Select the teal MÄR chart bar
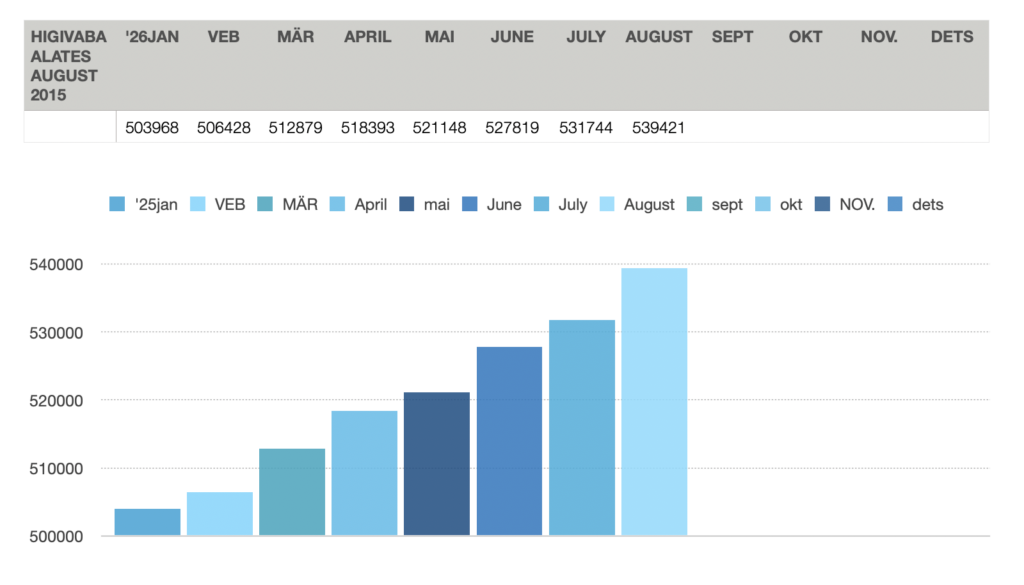Image resolution: width=1024 pixels, height=585 pixels. [x=292, y=492]
